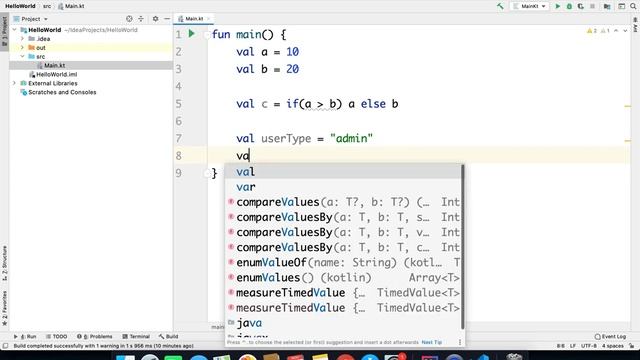Run the program with the green play button
The image size is (640, 360).
[558, 6]
